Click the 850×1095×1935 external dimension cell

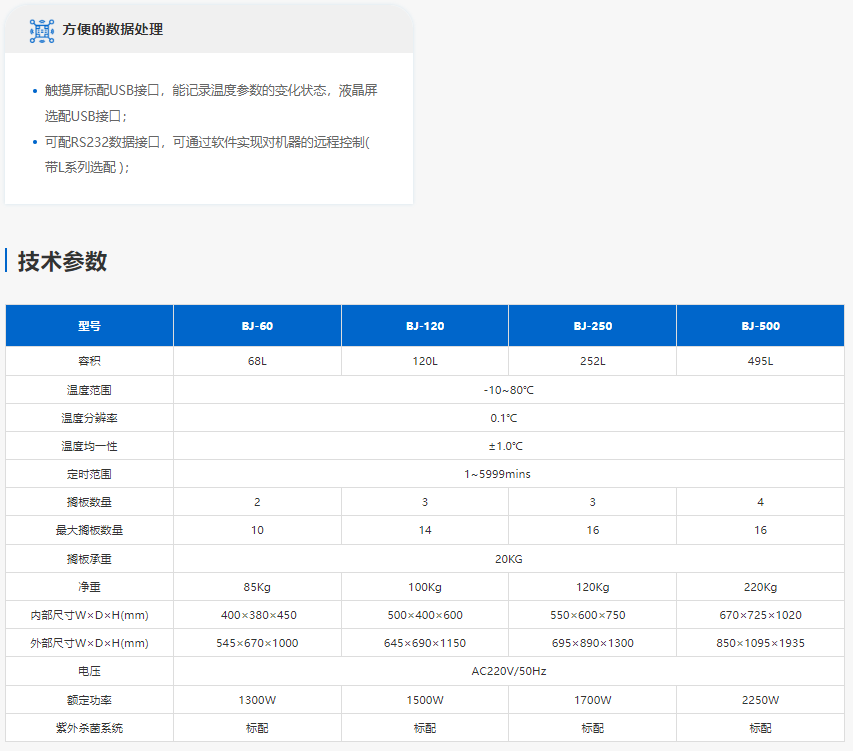pyautogui.click(x=761, y=643)
